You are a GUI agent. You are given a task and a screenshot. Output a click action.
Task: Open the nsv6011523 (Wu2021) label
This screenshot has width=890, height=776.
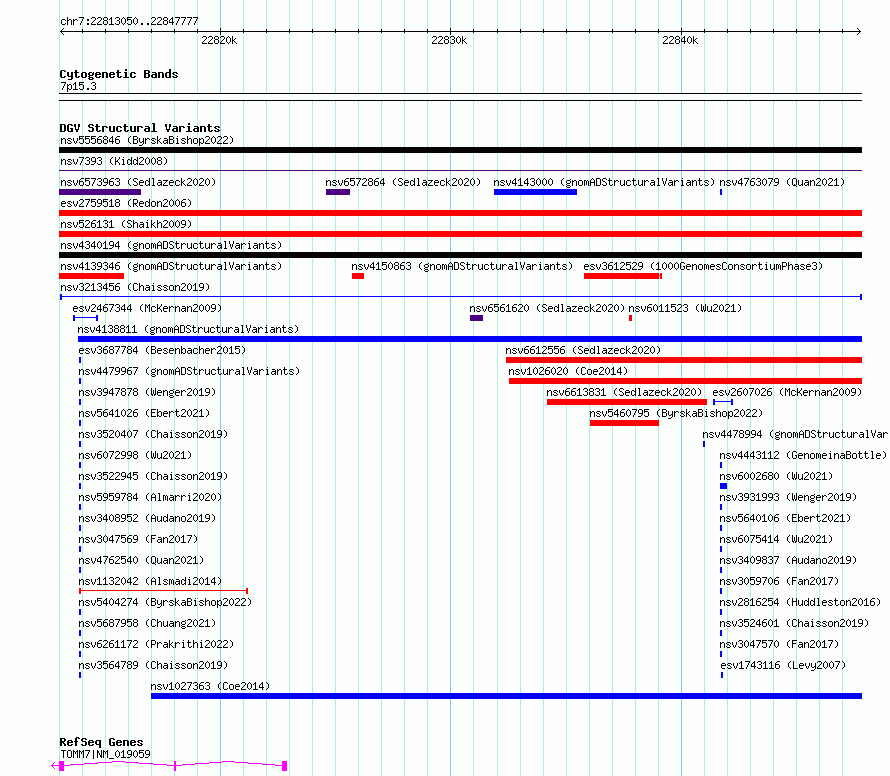tap(685, 308)
